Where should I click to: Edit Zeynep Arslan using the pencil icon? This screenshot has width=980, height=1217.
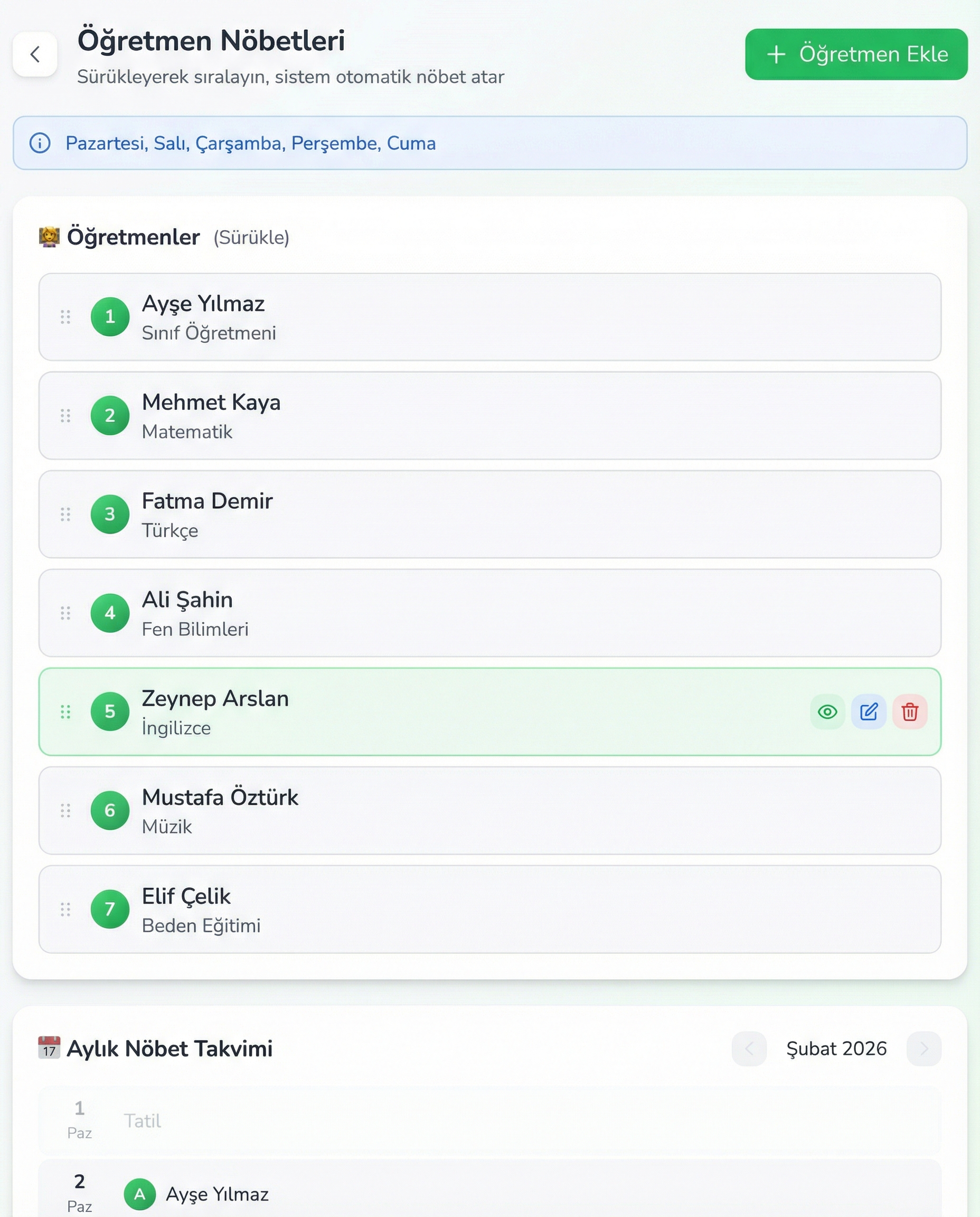point(868,712)
